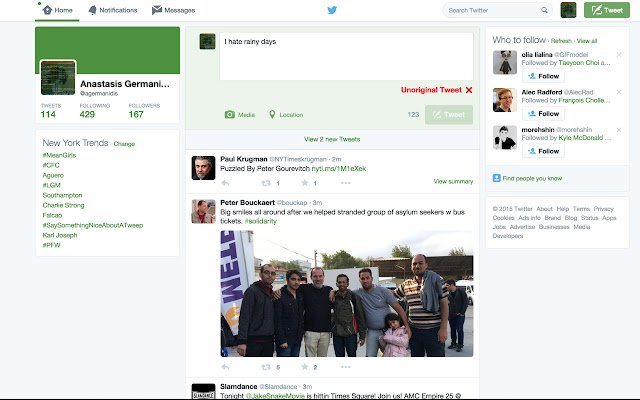This screenshot has height=400, width=640.
Task: Open more options on Krugman's tweet
Action: tap(346, 183)
